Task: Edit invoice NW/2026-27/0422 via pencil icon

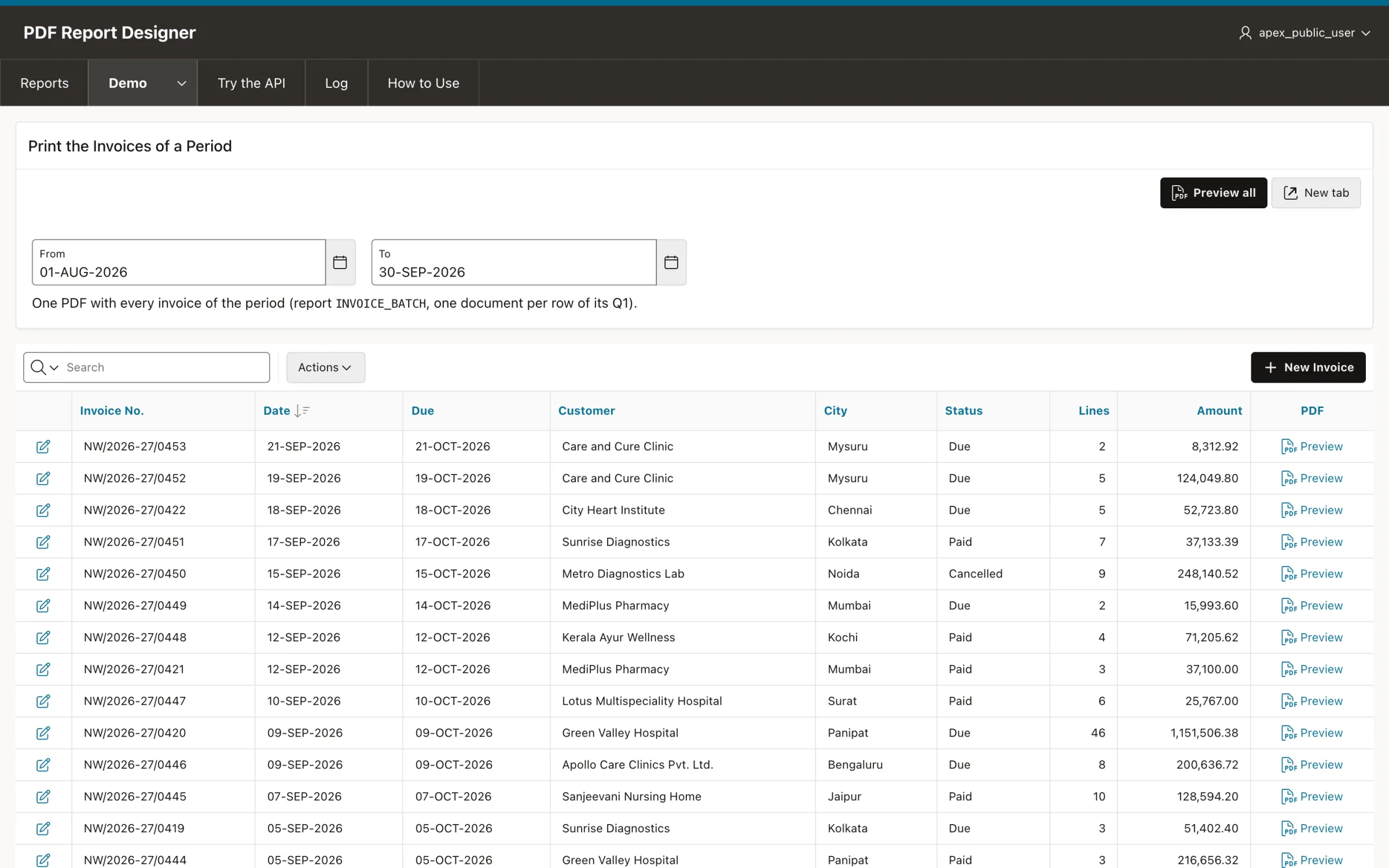Action: [x=43, y=510]
